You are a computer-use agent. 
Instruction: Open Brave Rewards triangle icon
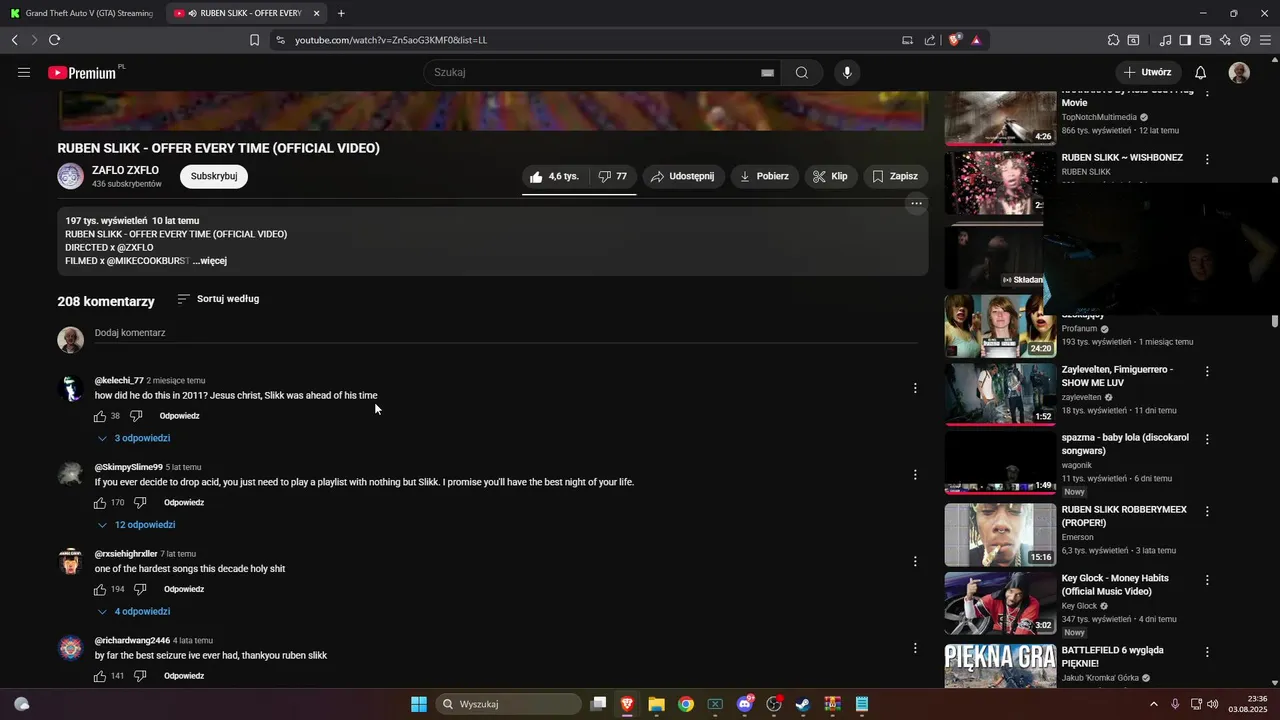pos(976,40)
